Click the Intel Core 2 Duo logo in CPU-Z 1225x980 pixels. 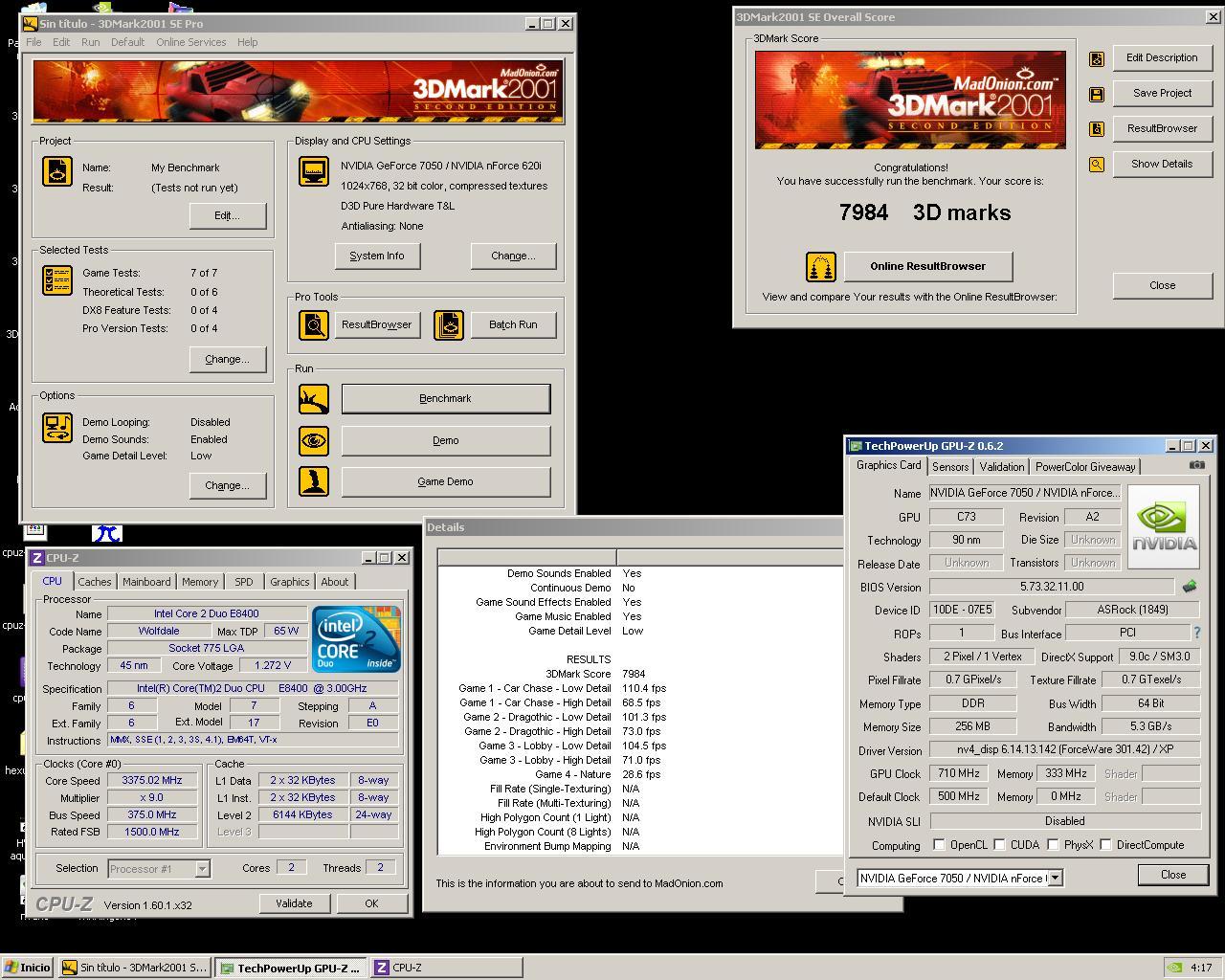point(357,639)
